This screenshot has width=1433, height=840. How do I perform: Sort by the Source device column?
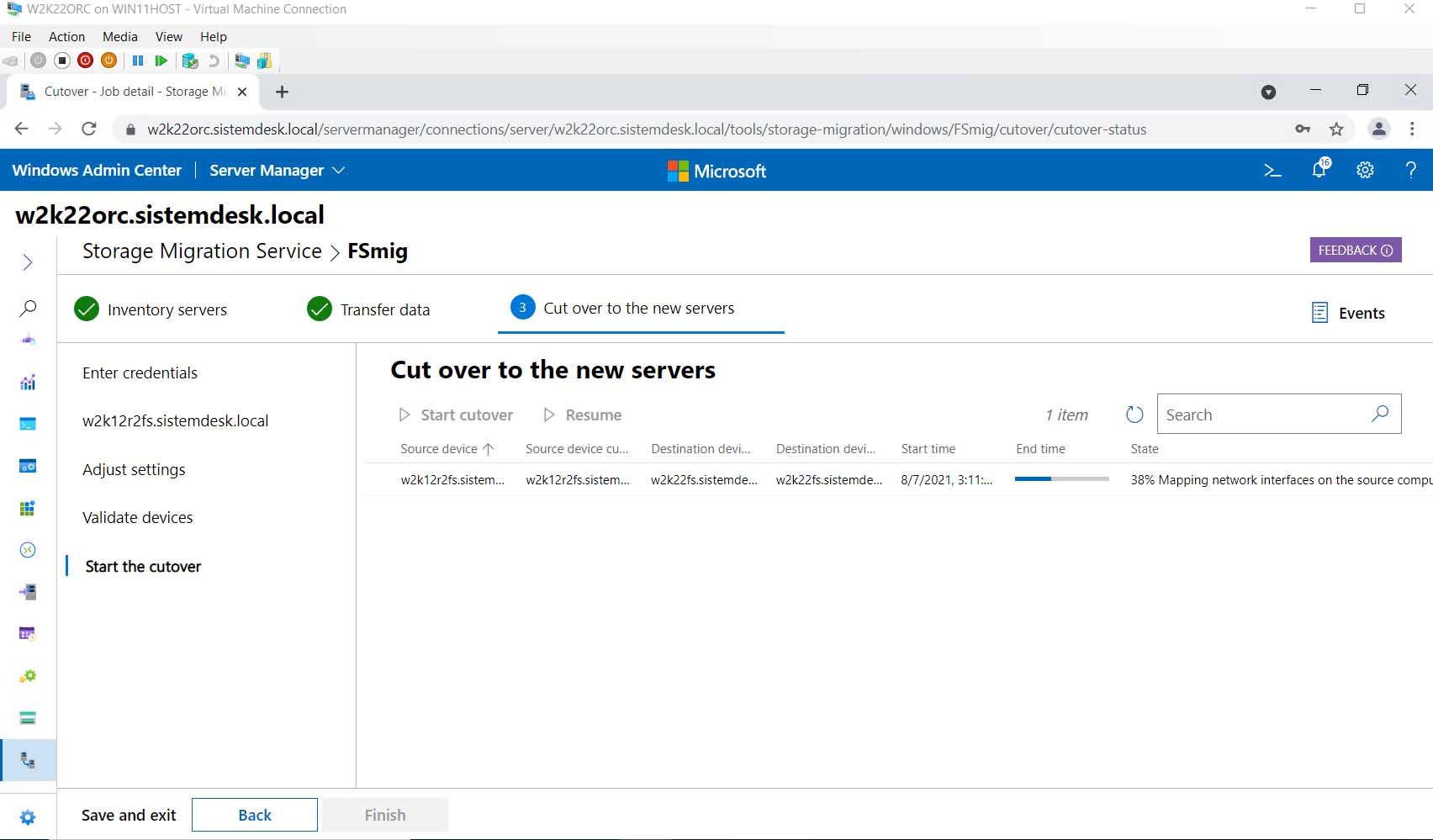click(447, 449)
